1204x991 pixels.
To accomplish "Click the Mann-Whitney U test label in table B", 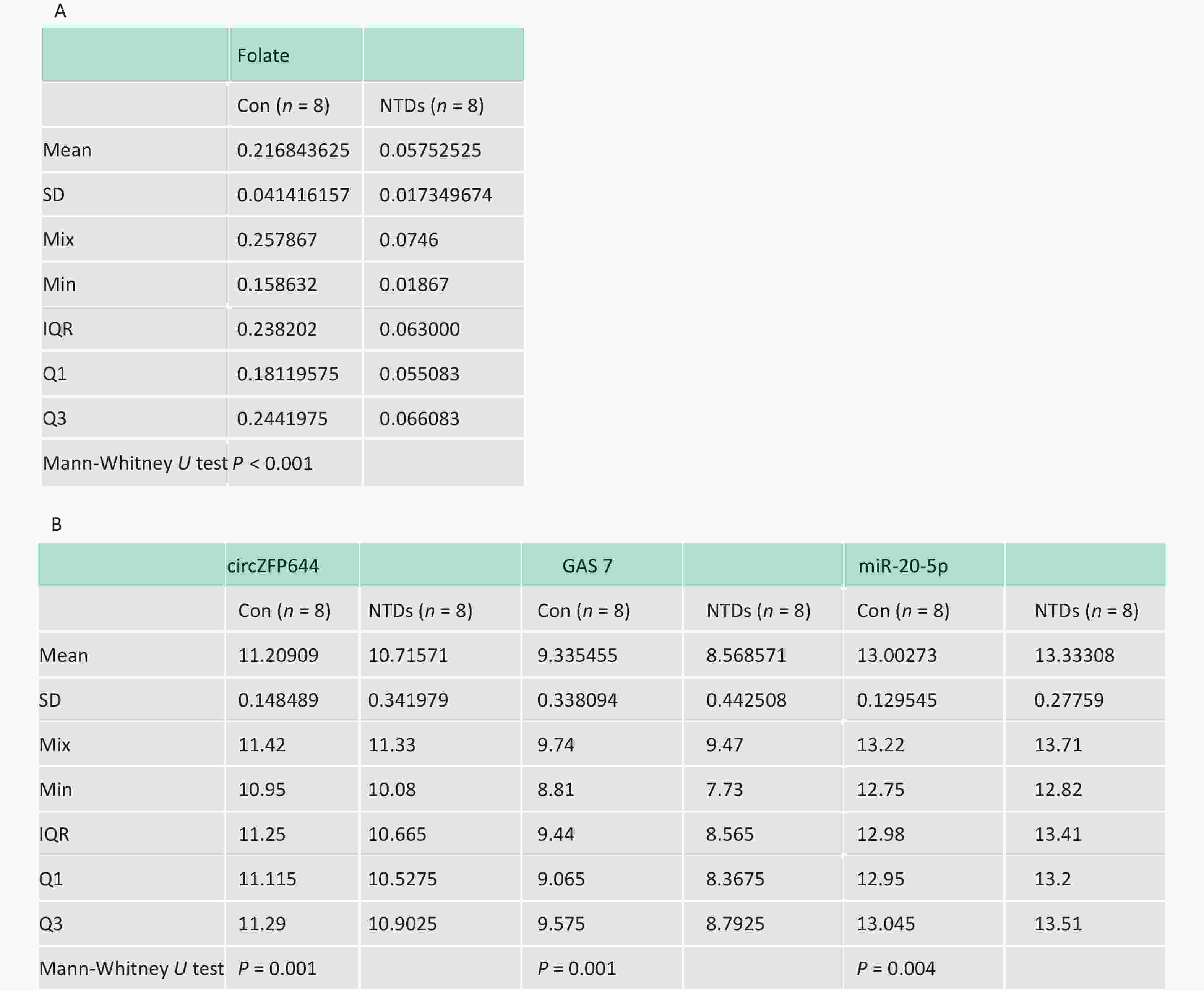I will pyautogui.click(x=131, y=968).
